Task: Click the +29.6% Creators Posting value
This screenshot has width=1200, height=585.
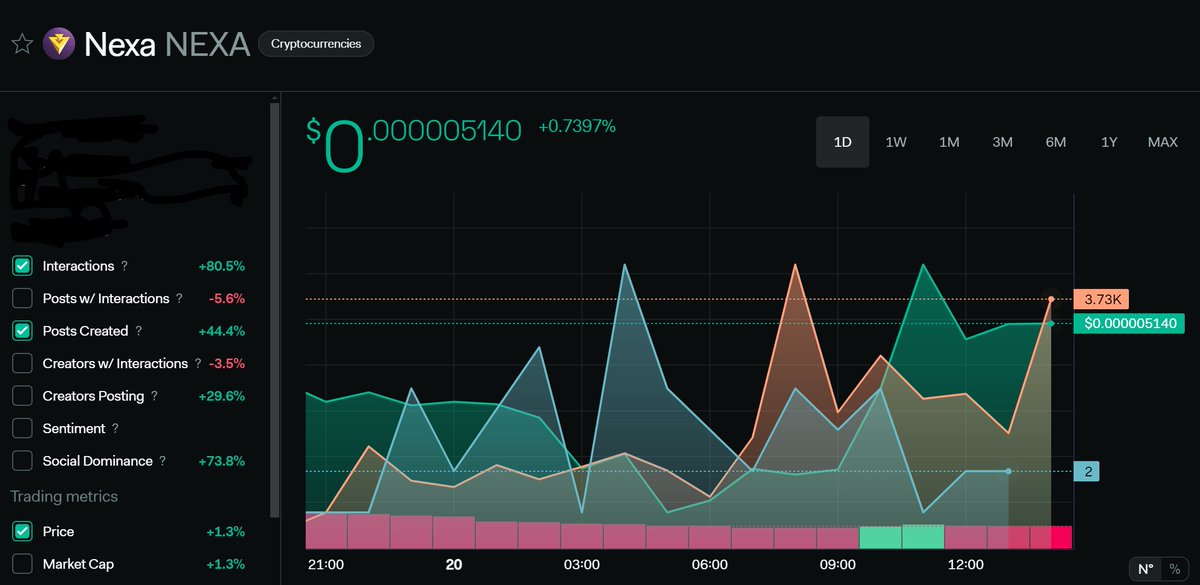Action: 221,396
